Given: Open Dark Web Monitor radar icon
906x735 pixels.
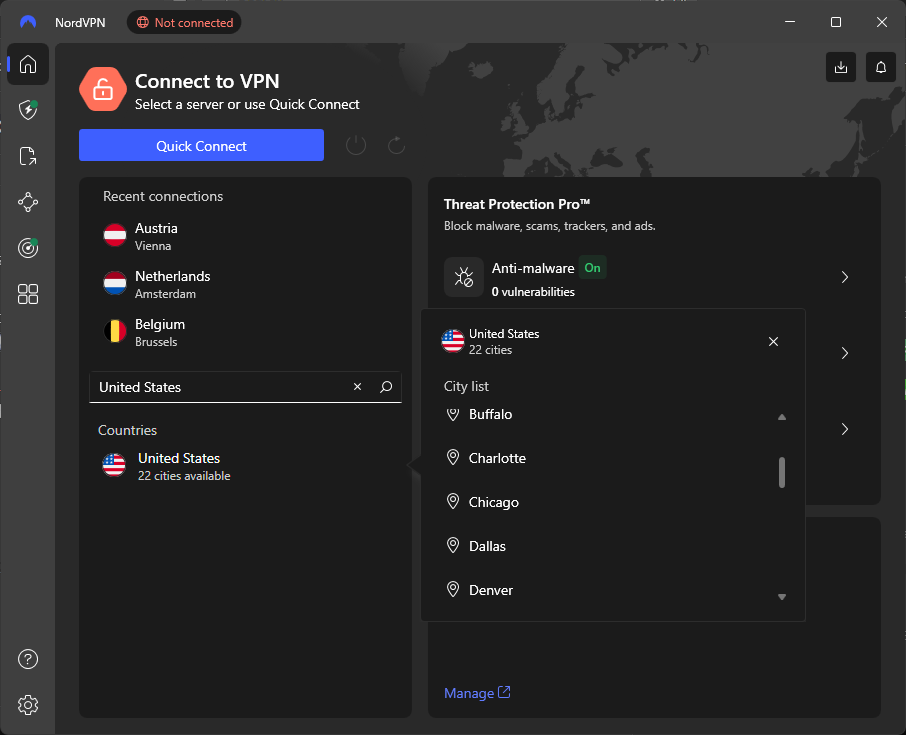Looking at the screenshot, I should click(28, 248).
